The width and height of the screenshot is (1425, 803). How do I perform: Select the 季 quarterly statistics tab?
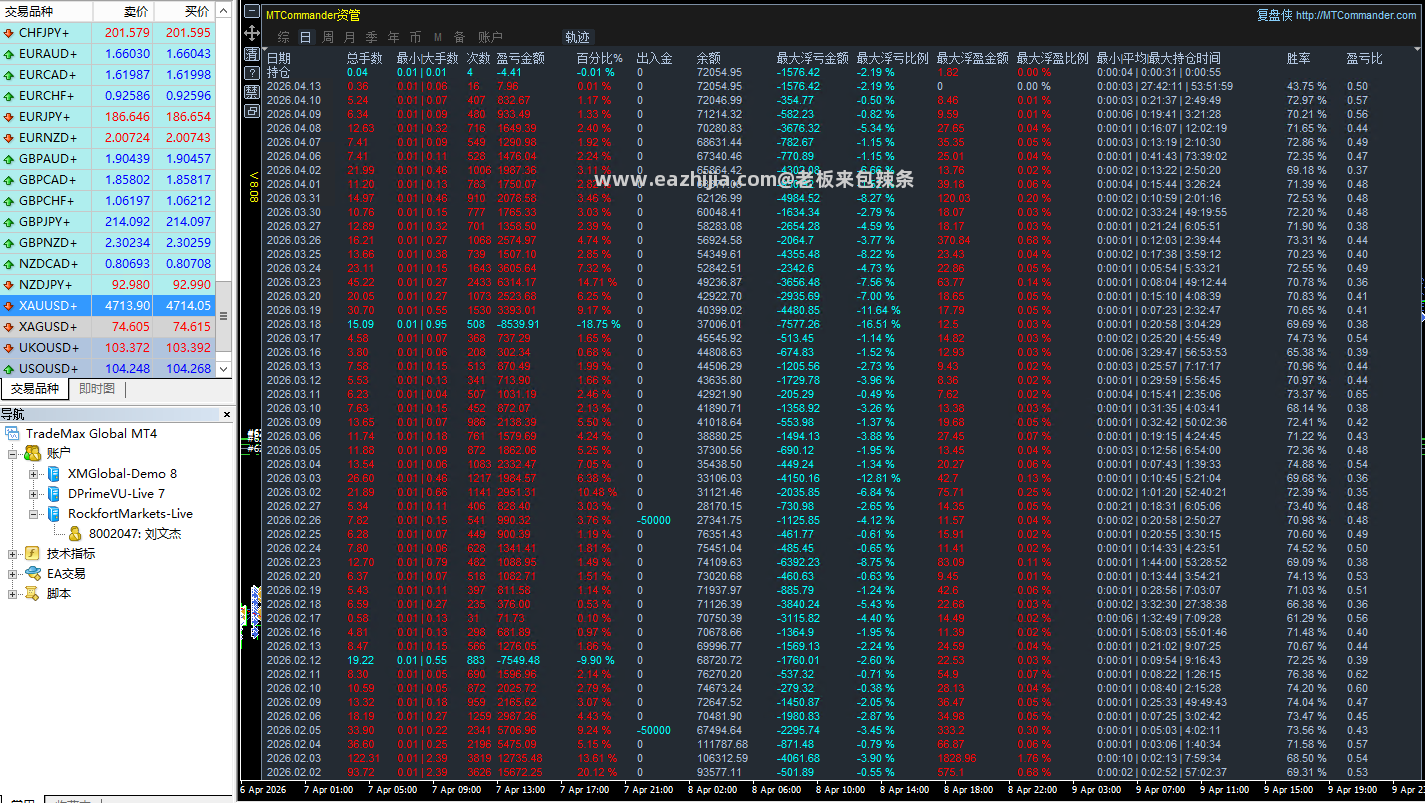[371, 38]
